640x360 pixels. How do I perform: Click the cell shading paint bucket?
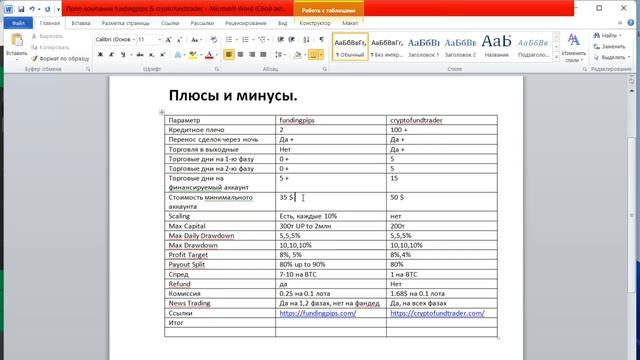coord(298,55)
